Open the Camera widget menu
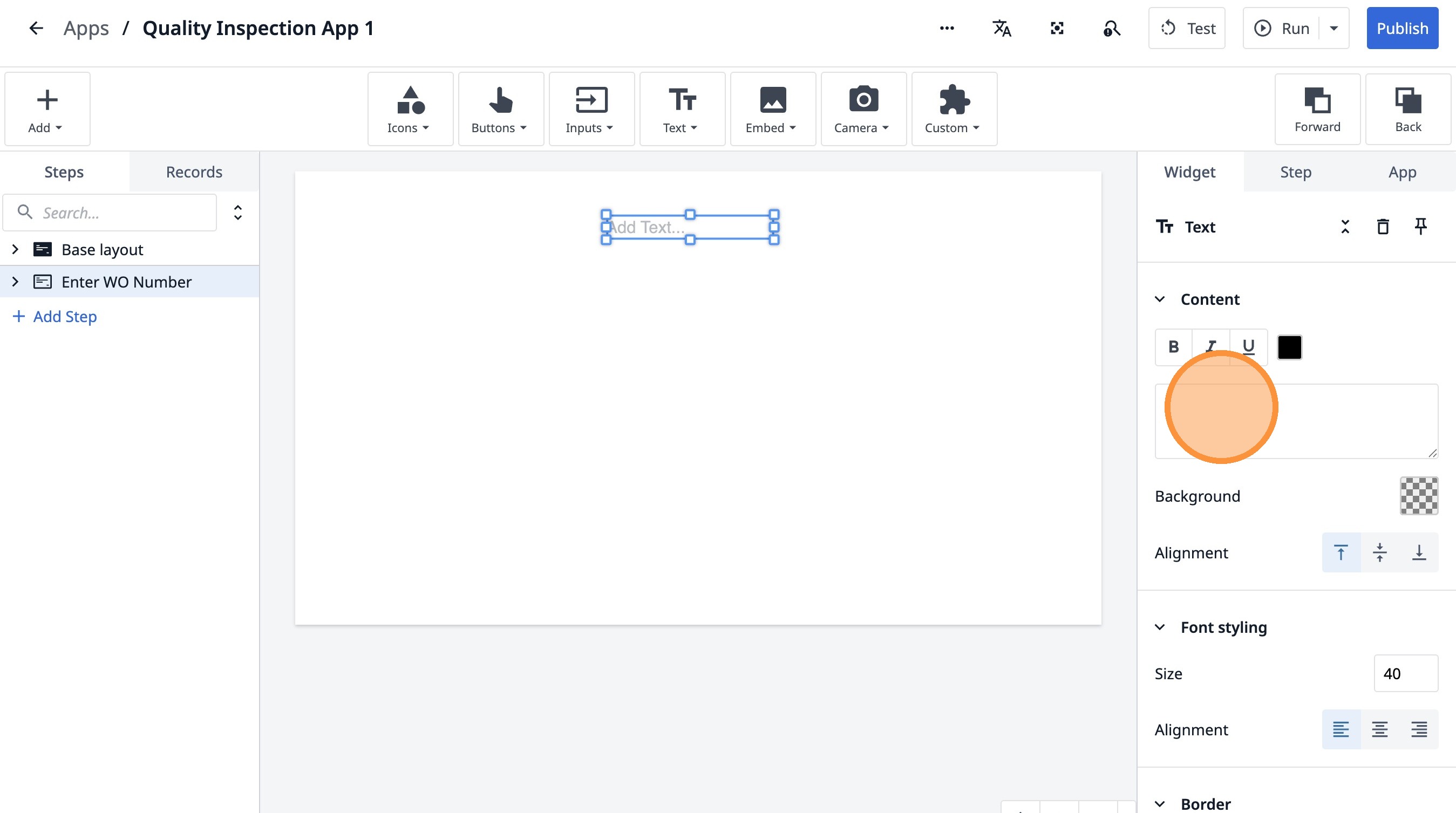The image size is (1456, 813). coord(862,109)
